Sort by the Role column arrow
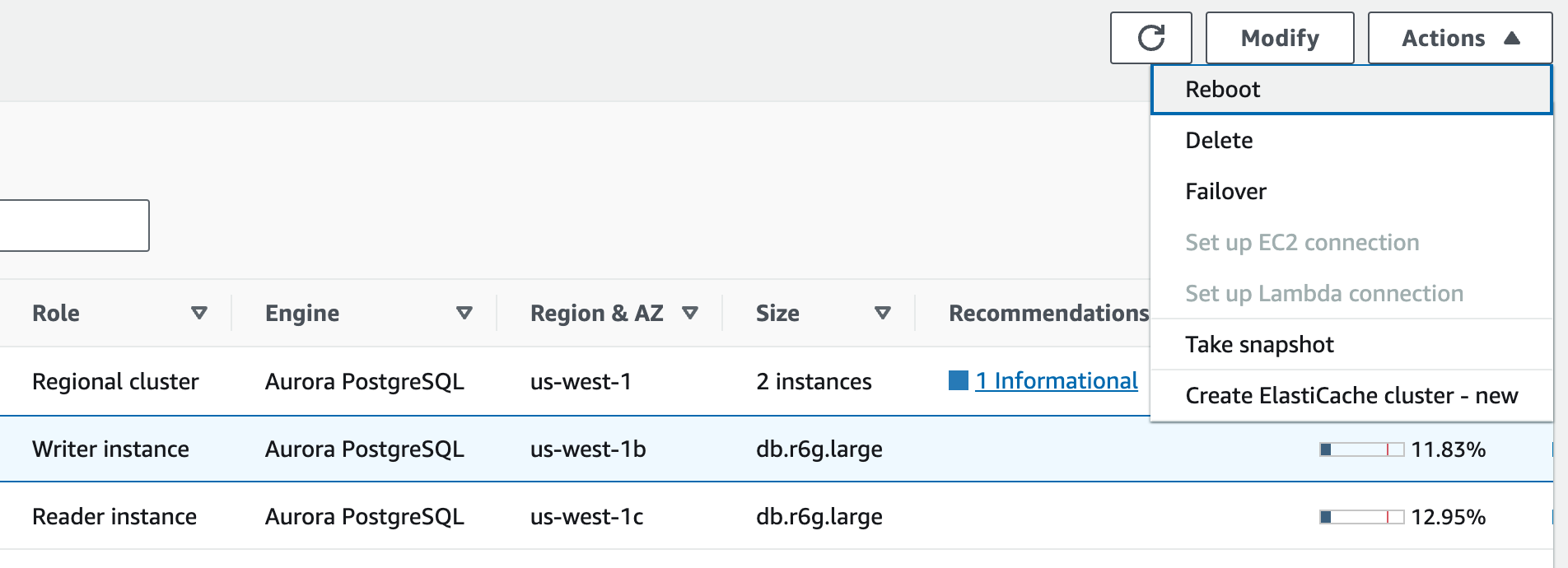 pos(198,313)
